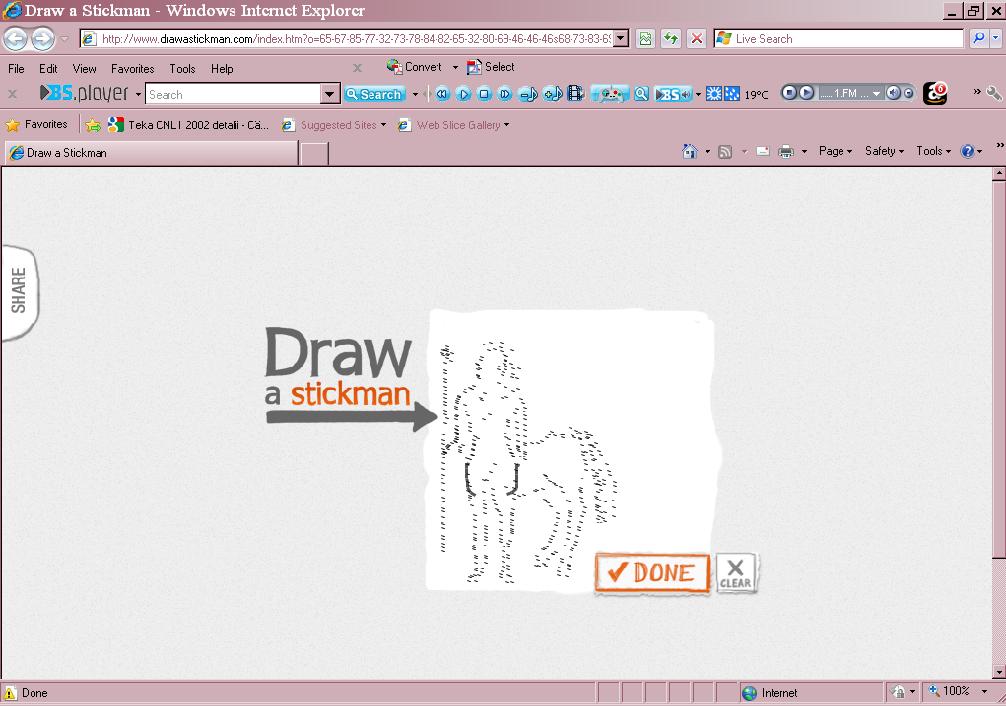Image resolution: width=1006 pixels, height=706 pixels.
Task: Click the BS.Player logo in toolbar
Action: [84, 94]
